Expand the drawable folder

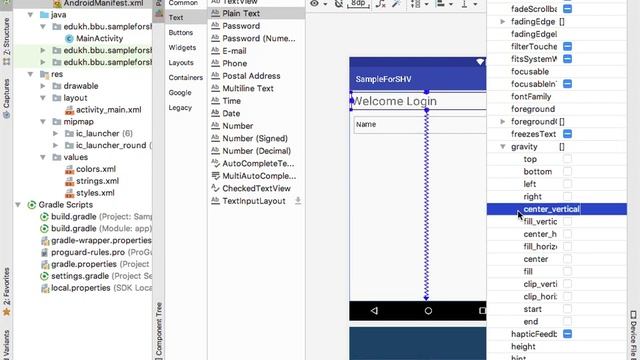tap(43, 86)
